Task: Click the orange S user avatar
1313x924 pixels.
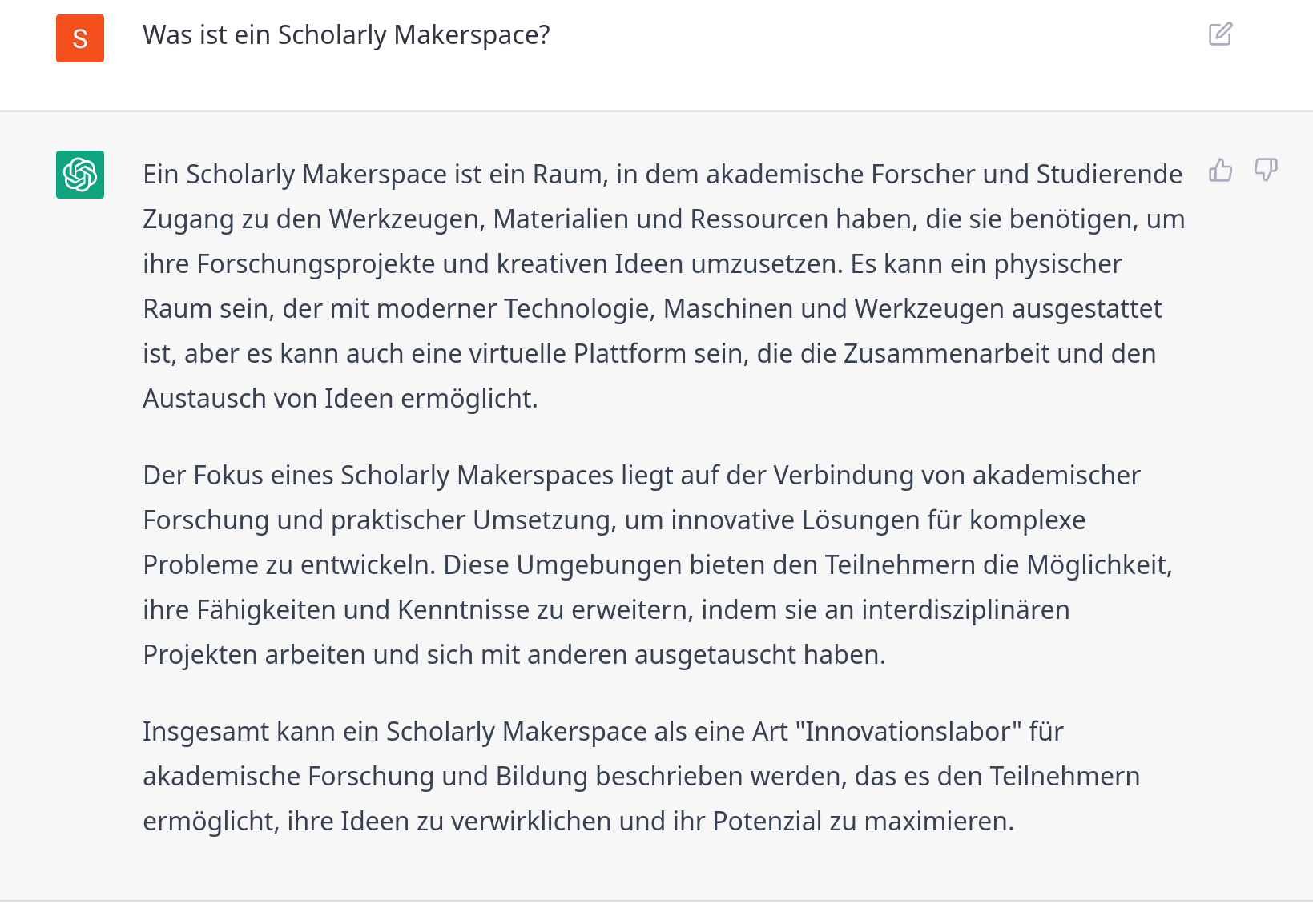Action: (x=79, y=38)
